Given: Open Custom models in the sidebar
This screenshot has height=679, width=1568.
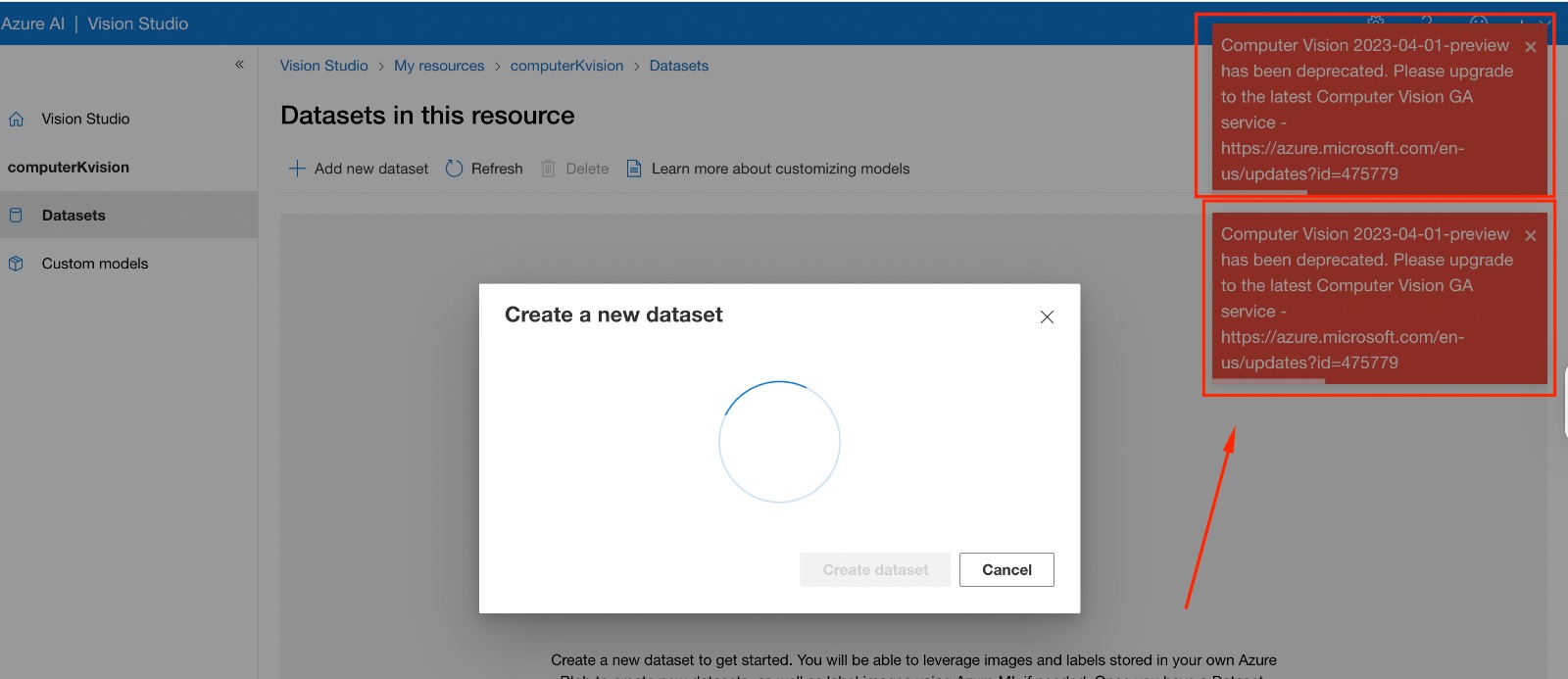Looking at the screenshot, I should pyautogui.click(x=95, y=264).
